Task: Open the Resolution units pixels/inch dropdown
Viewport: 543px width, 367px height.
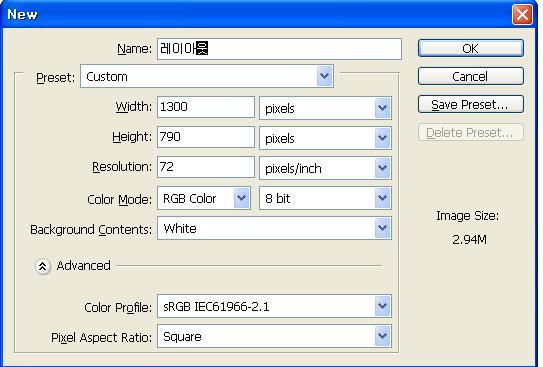Action: point(325,168)
